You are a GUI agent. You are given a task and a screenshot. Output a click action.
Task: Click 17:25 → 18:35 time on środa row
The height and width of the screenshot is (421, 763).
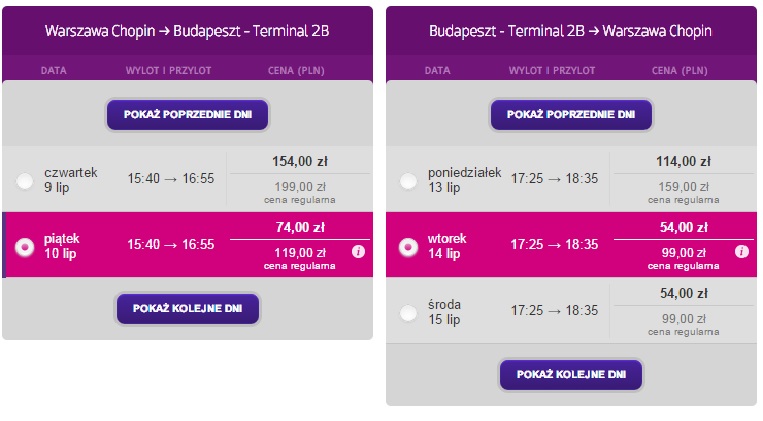click(554, 311)
